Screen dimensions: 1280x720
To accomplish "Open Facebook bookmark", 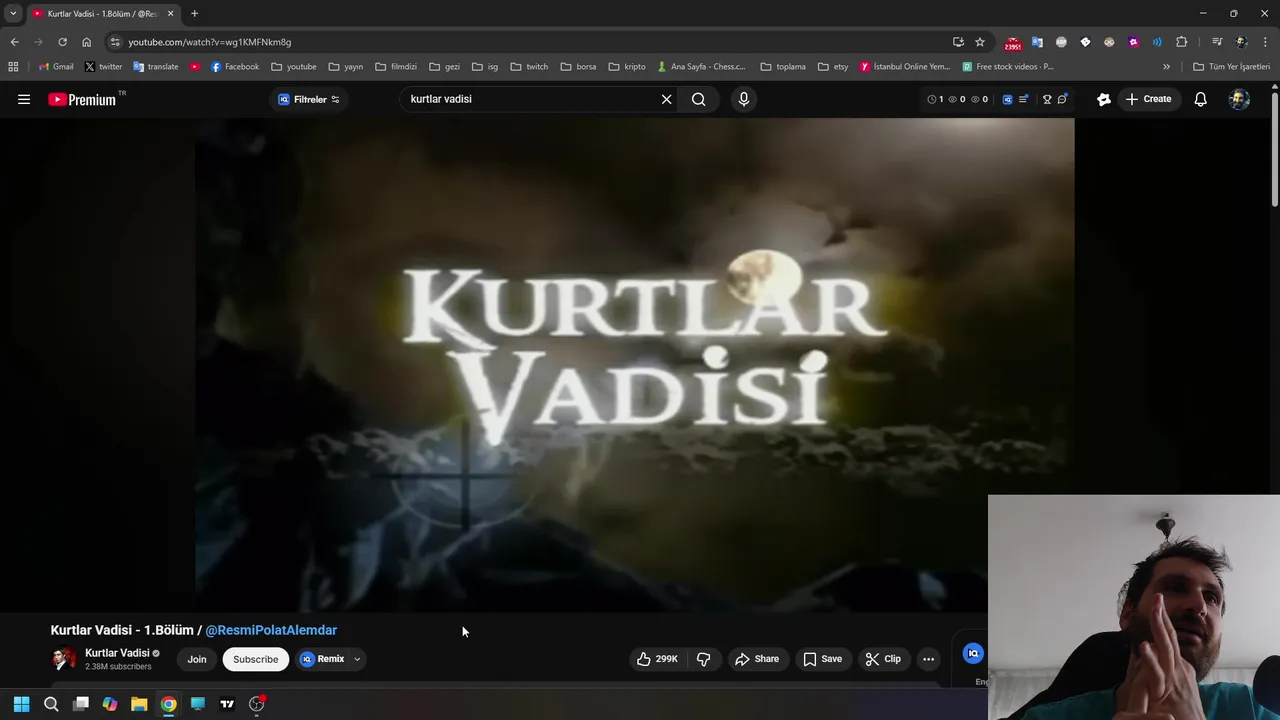I will click(x=234, y=67).
